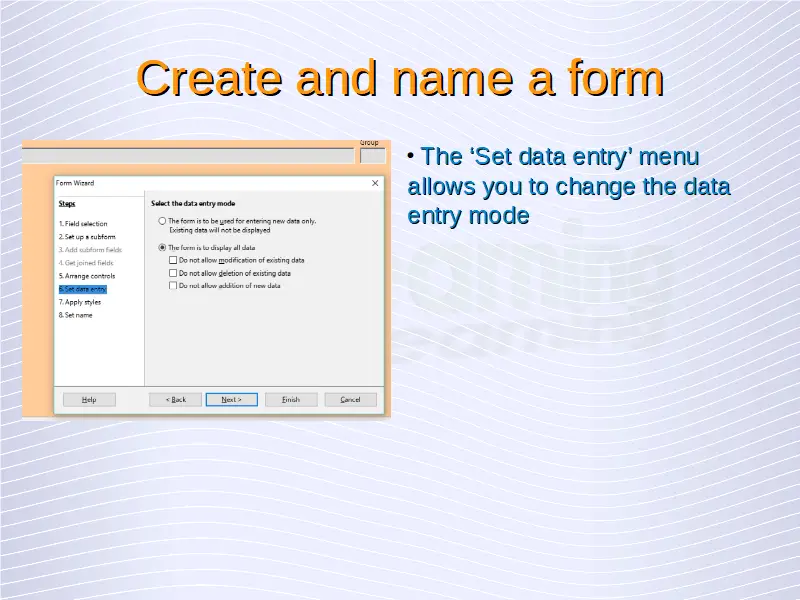This screenshot has width=800, height=600.
Task: Cancel the Form Wizard
Action: tap(351, 399)
